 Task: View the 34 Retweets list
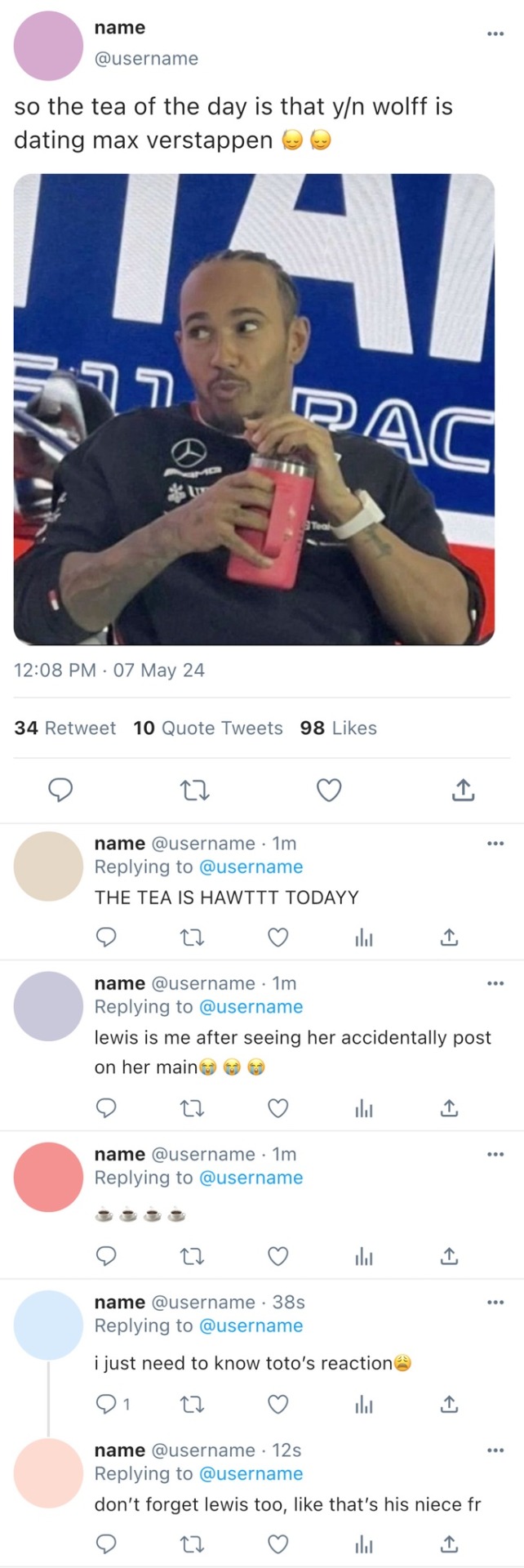point(65,728)
